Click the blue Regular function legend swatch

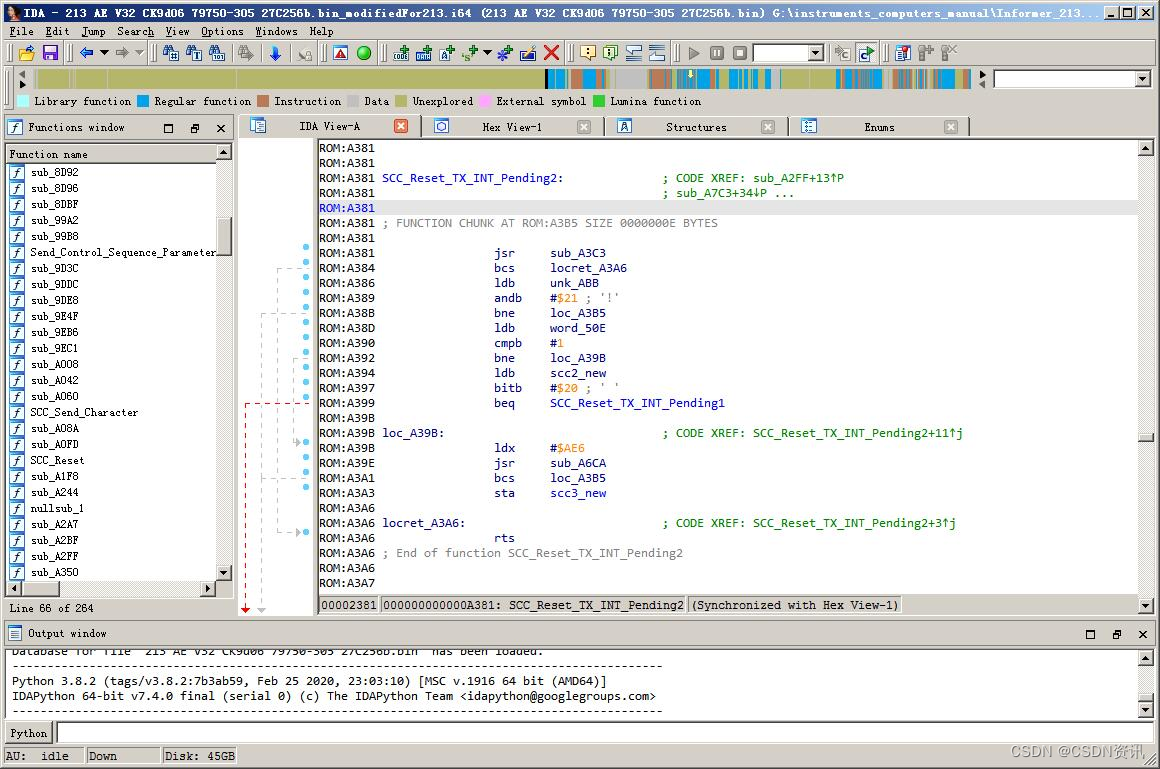(143, 101)
